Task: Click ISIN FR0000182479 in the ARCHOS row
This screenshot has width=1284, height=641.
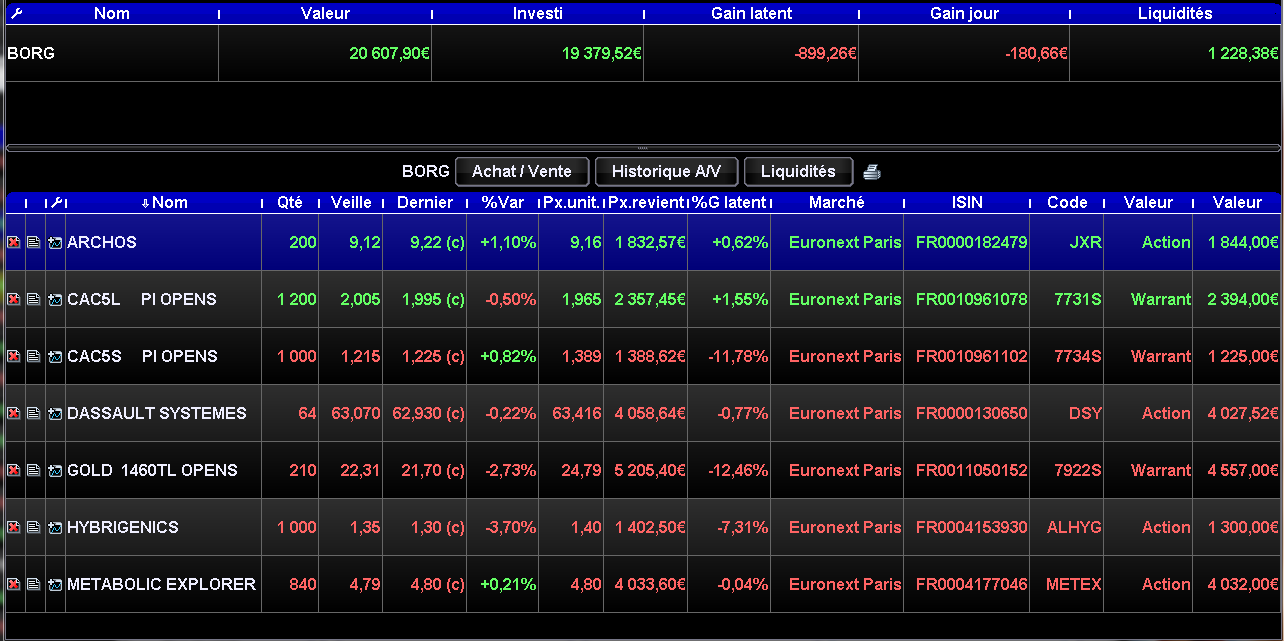Action: click(x=971, y=242)
